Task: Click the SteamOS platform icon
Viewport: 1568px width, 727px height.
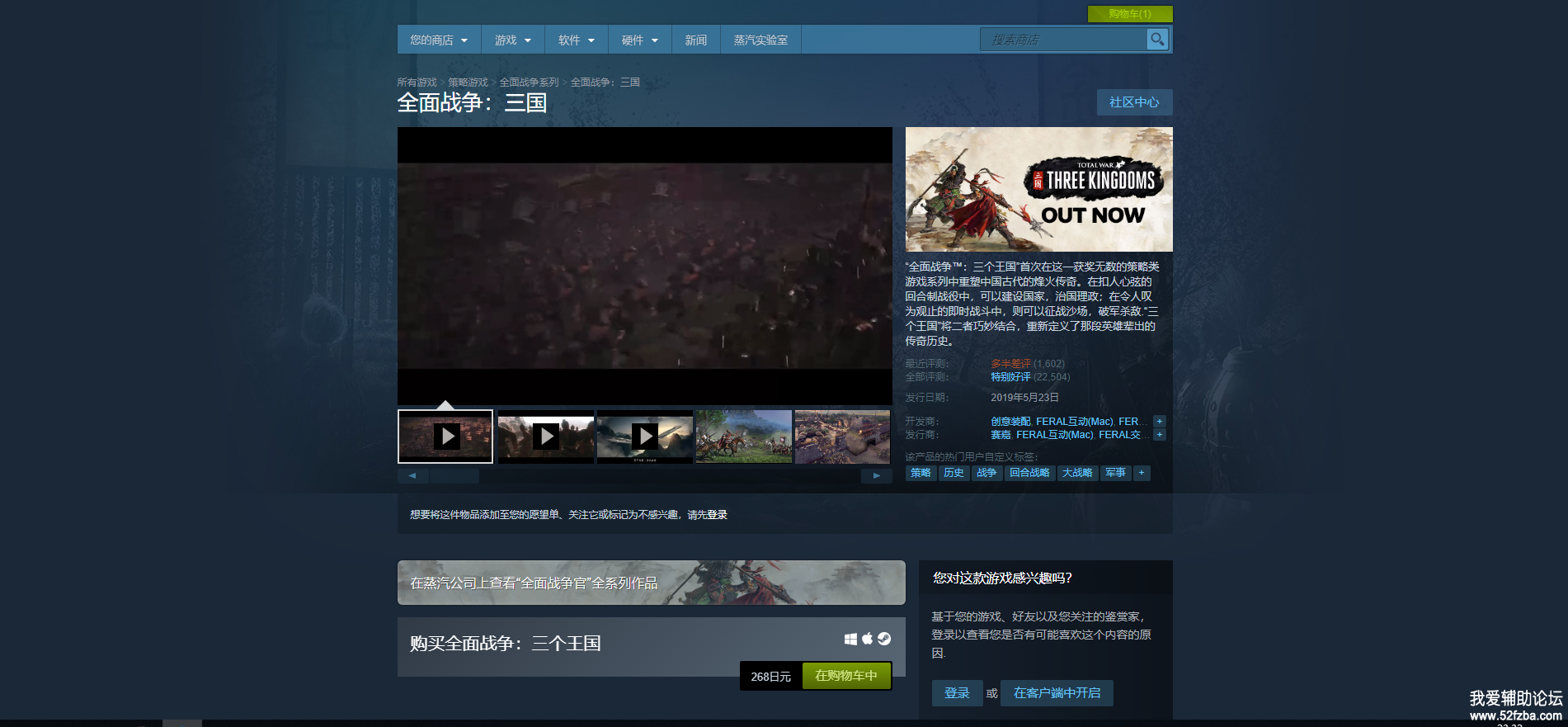Action: pos(884,639)
